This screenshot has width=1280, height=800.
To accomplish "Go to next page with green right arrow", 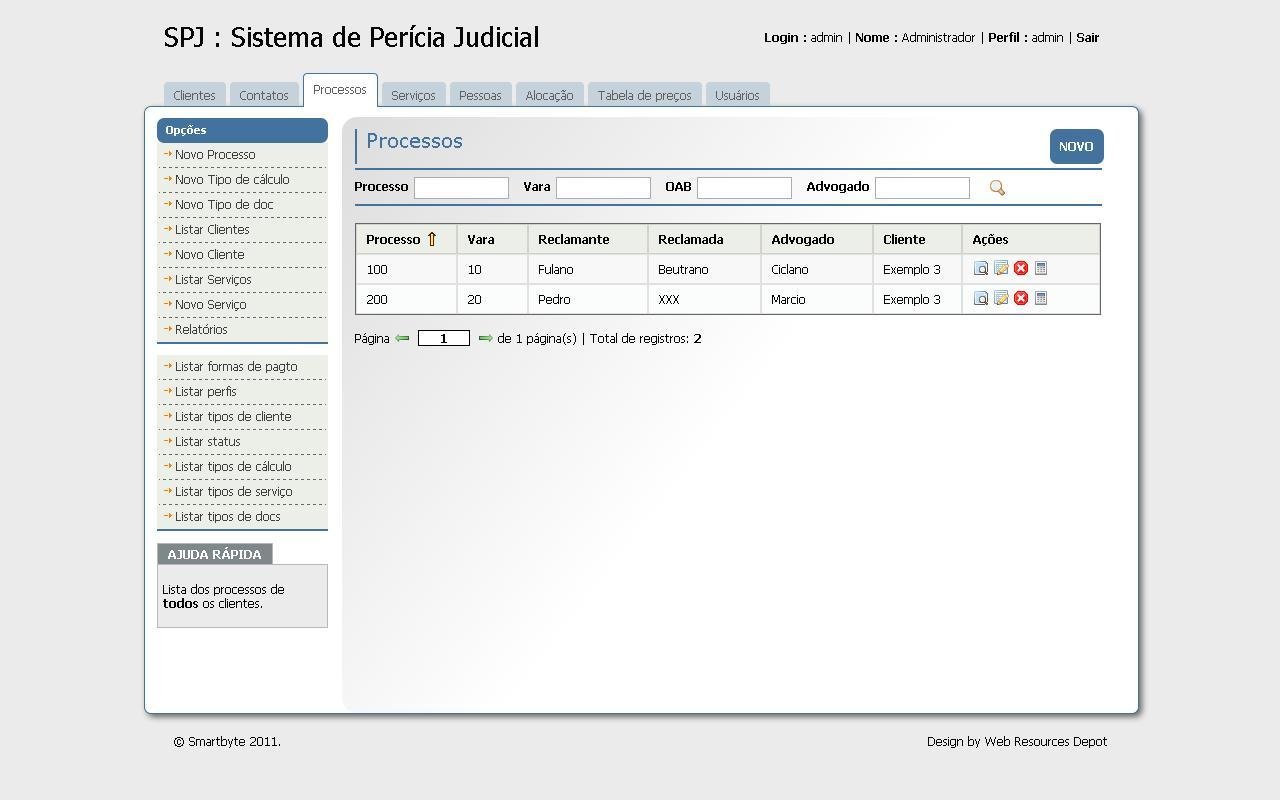I will [x=484, y=338].
